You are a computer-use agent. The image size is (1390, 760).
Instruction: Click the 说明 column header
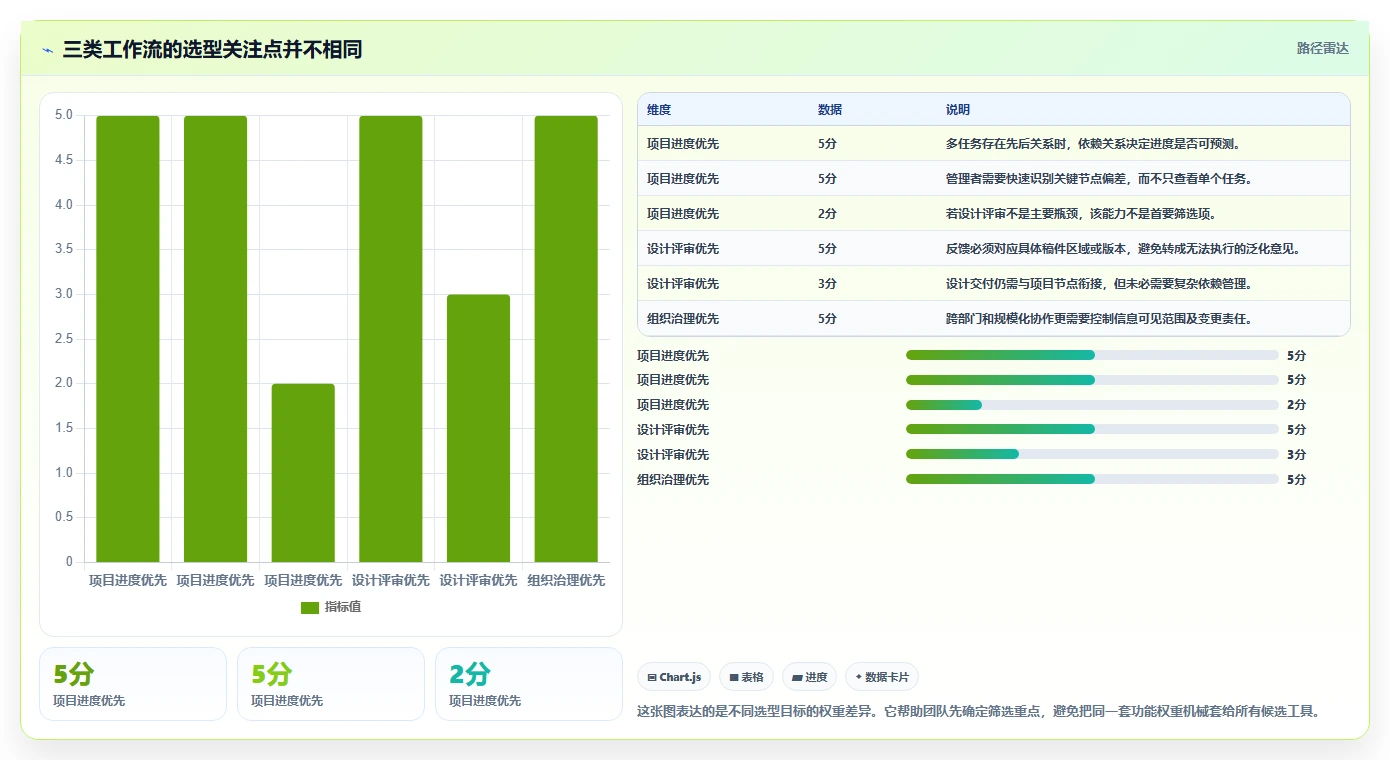pos(958,110)
